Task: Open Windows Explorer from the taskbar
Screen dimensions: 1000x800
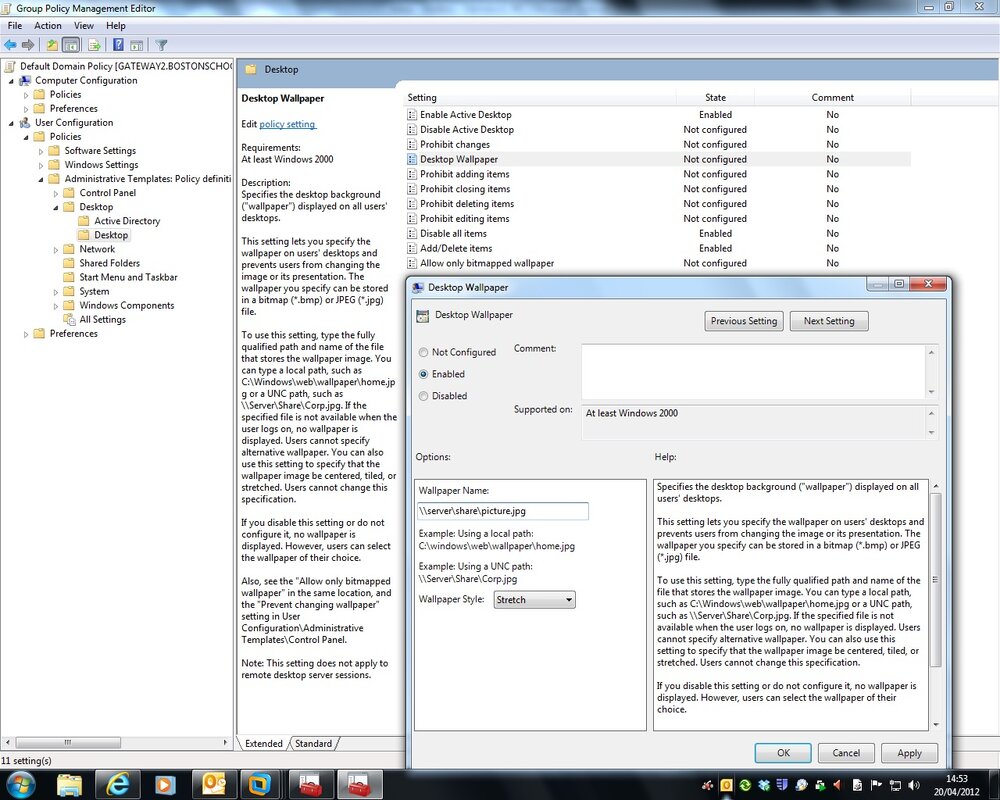Action: [x=70, y=785]
